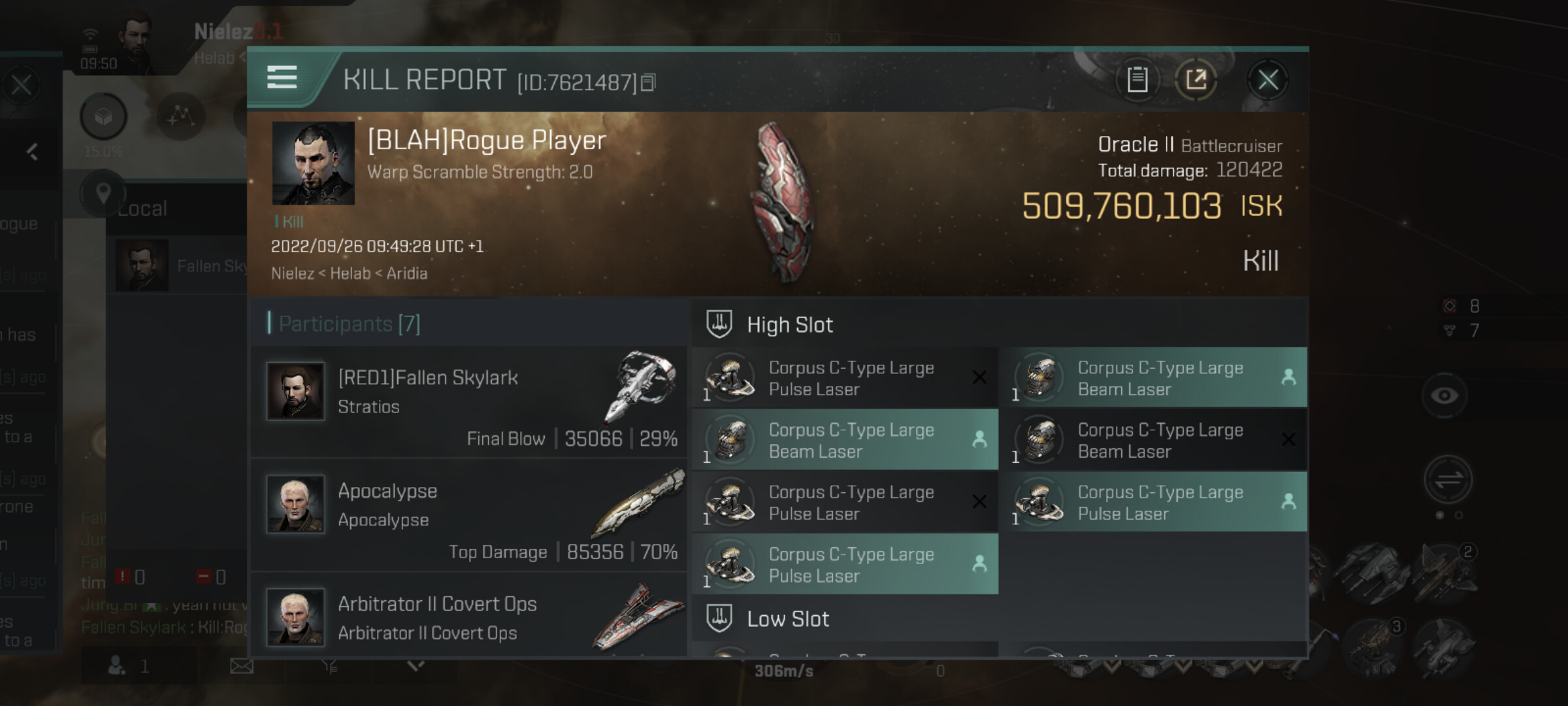This screenshot has width=1568, height=706.
Task: Select the Apocalypse top damage participant
Action: click(x=469, y=515)
